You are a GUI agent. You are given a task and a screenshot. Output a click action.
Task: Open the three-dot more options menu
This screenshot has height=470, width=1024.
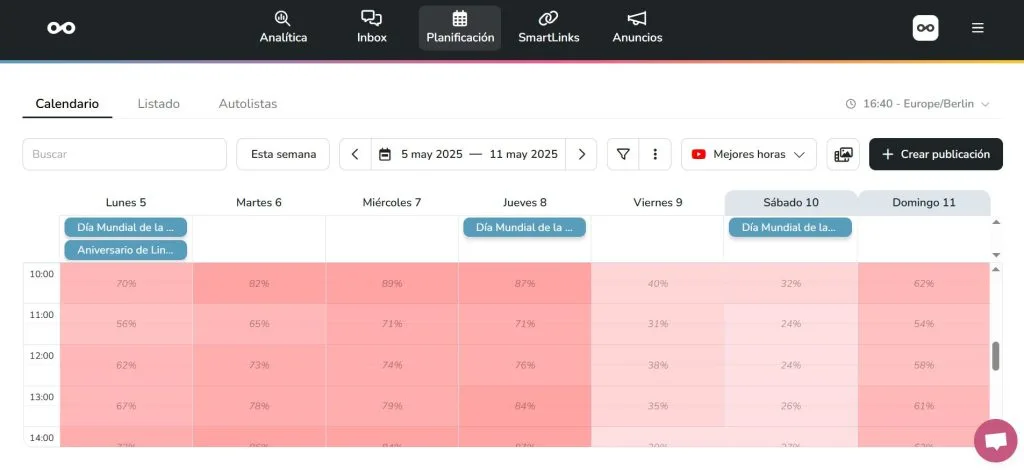[x=655, y=154]
